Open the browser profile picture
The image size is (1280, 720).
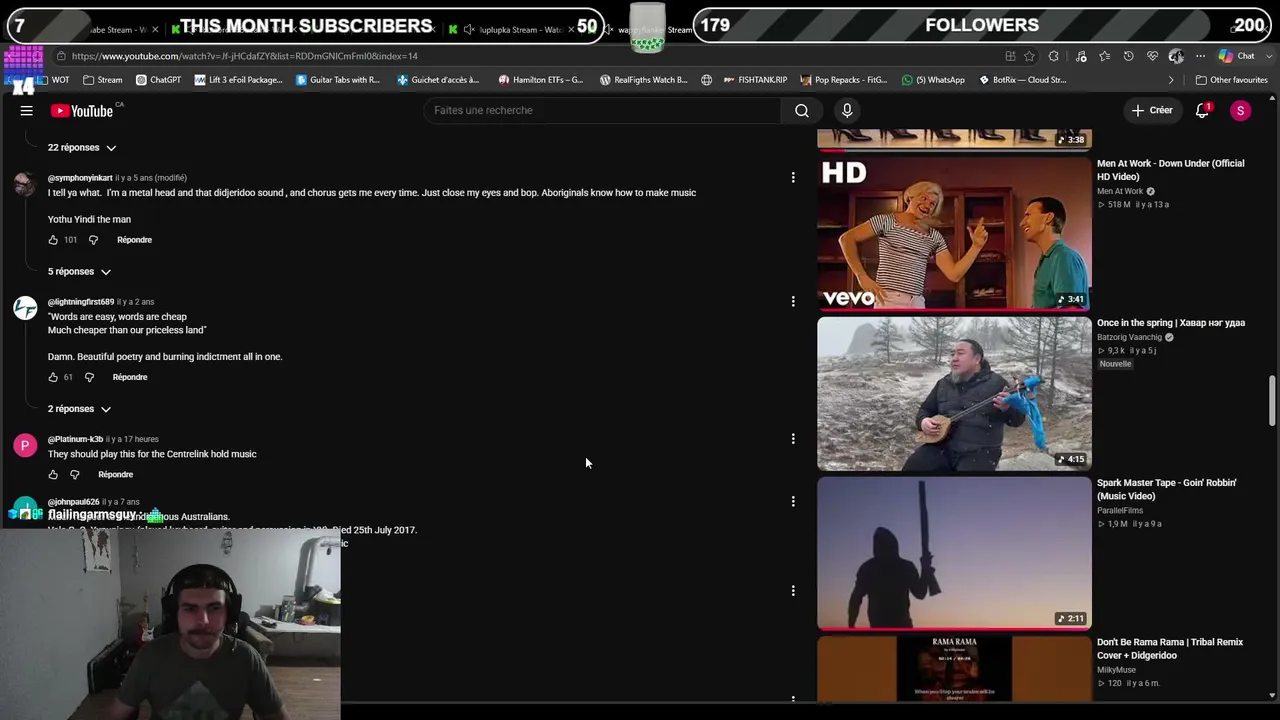coord(1176,56)
